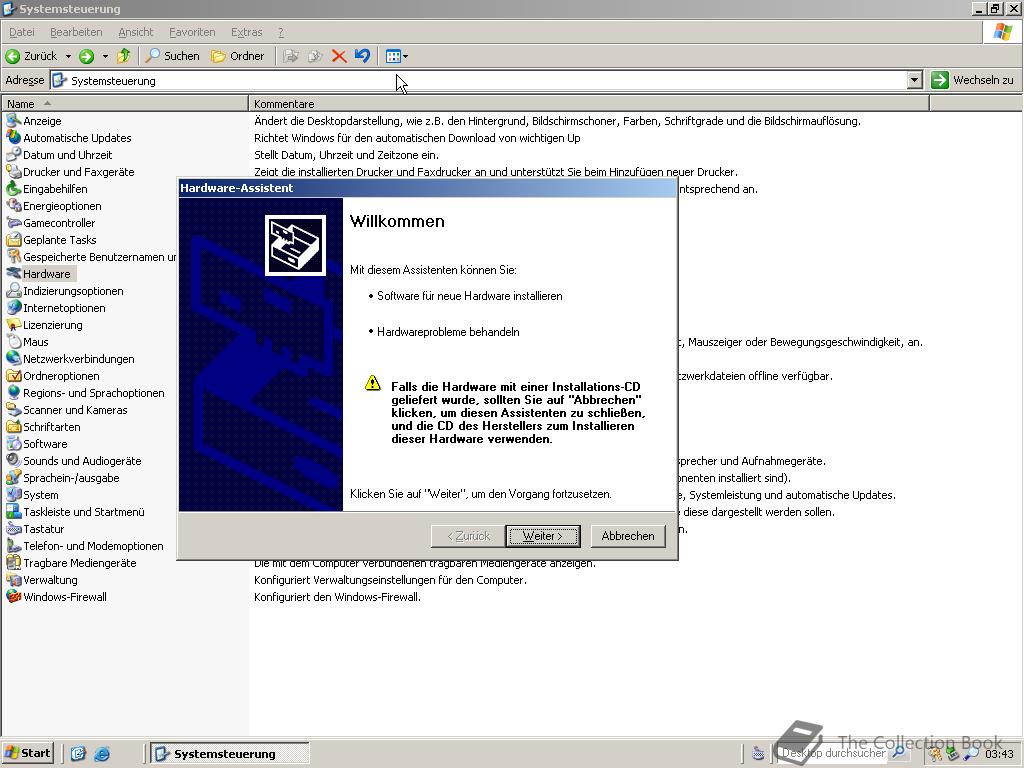Image resolution: width=1024 pixels, height=768 pixels.
Task: Click the Copy To folder toolbar icon
Action: [x=315, y=56]
